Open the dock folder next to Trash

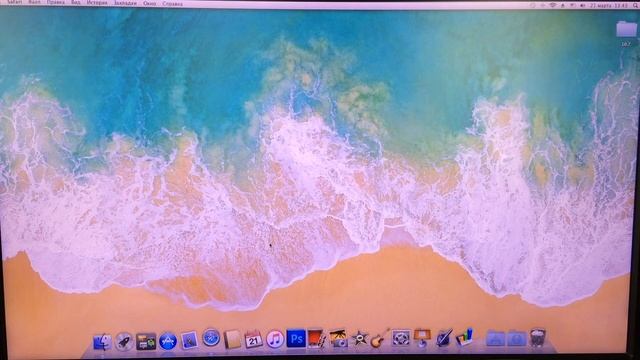point(516,338)
